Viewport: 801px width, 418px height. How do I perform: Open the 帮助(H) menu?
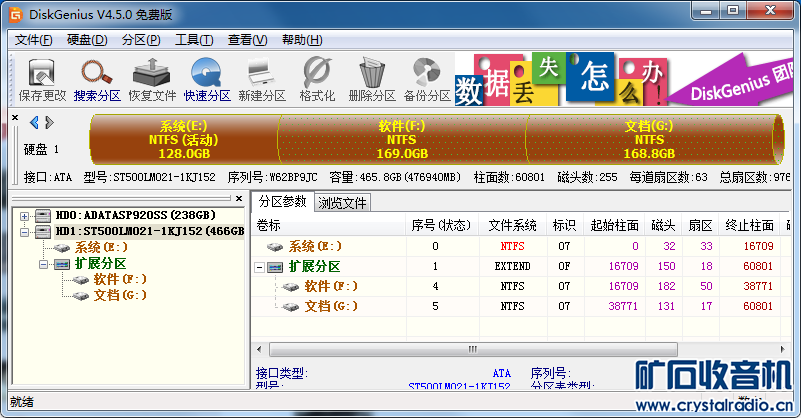(x=302, y=40)
